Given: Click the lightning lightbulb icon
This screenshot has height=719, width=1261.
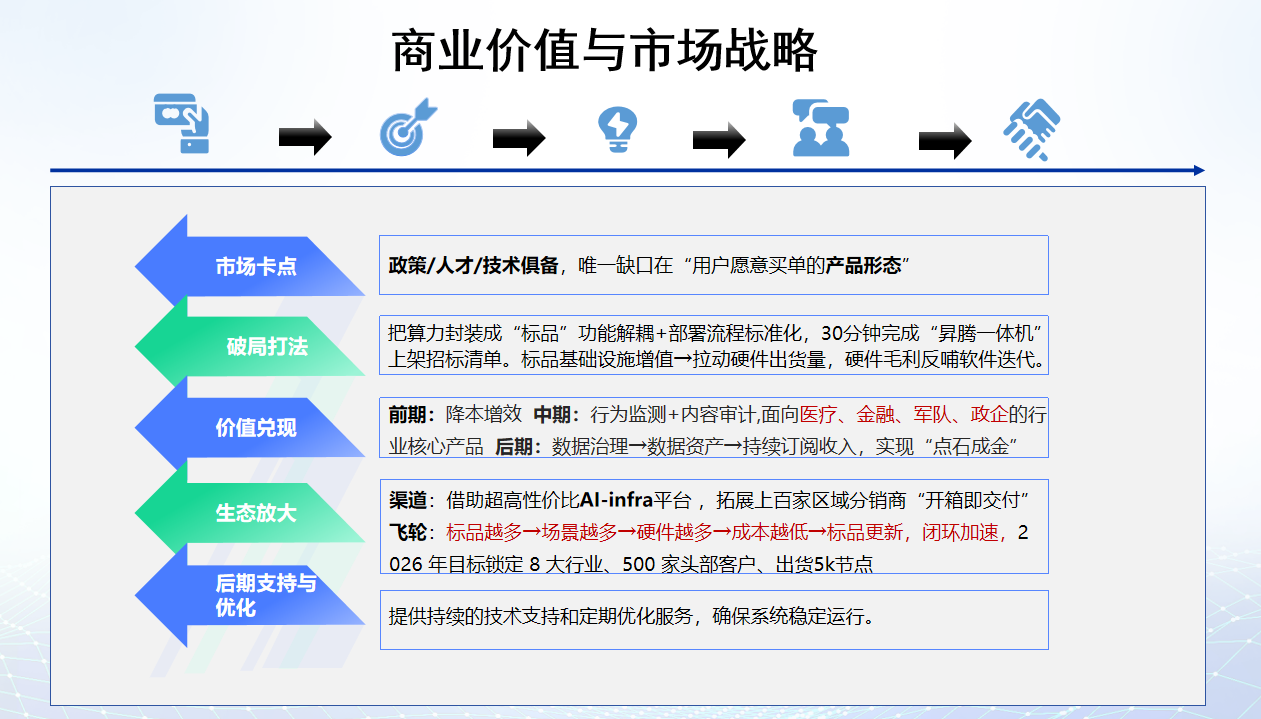Looking at the screenshot, I should pyautogui.click(x=618, y=127).
